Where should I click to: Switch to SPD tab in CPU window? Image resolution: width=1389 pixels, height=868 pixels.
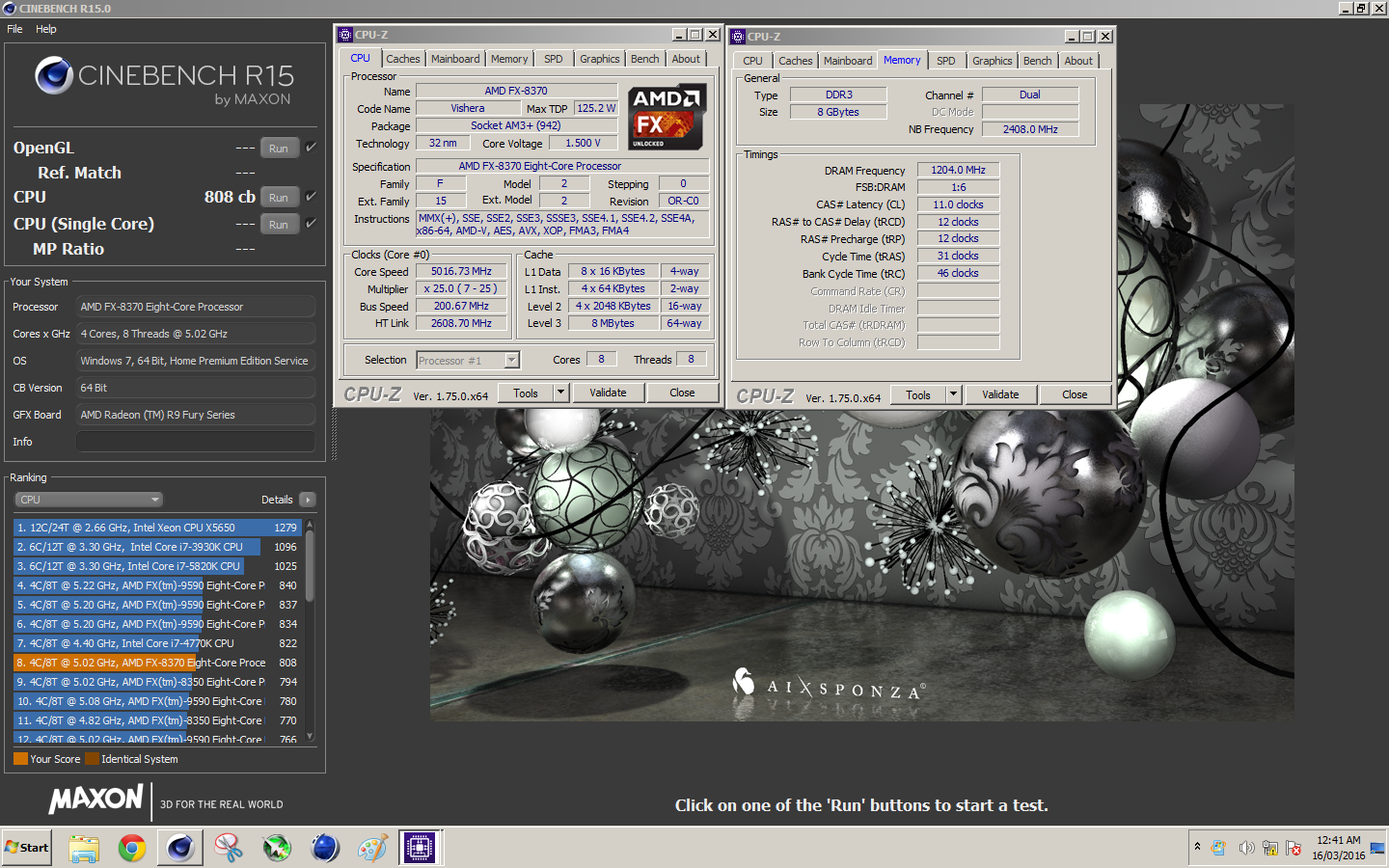tap(553, 59)
